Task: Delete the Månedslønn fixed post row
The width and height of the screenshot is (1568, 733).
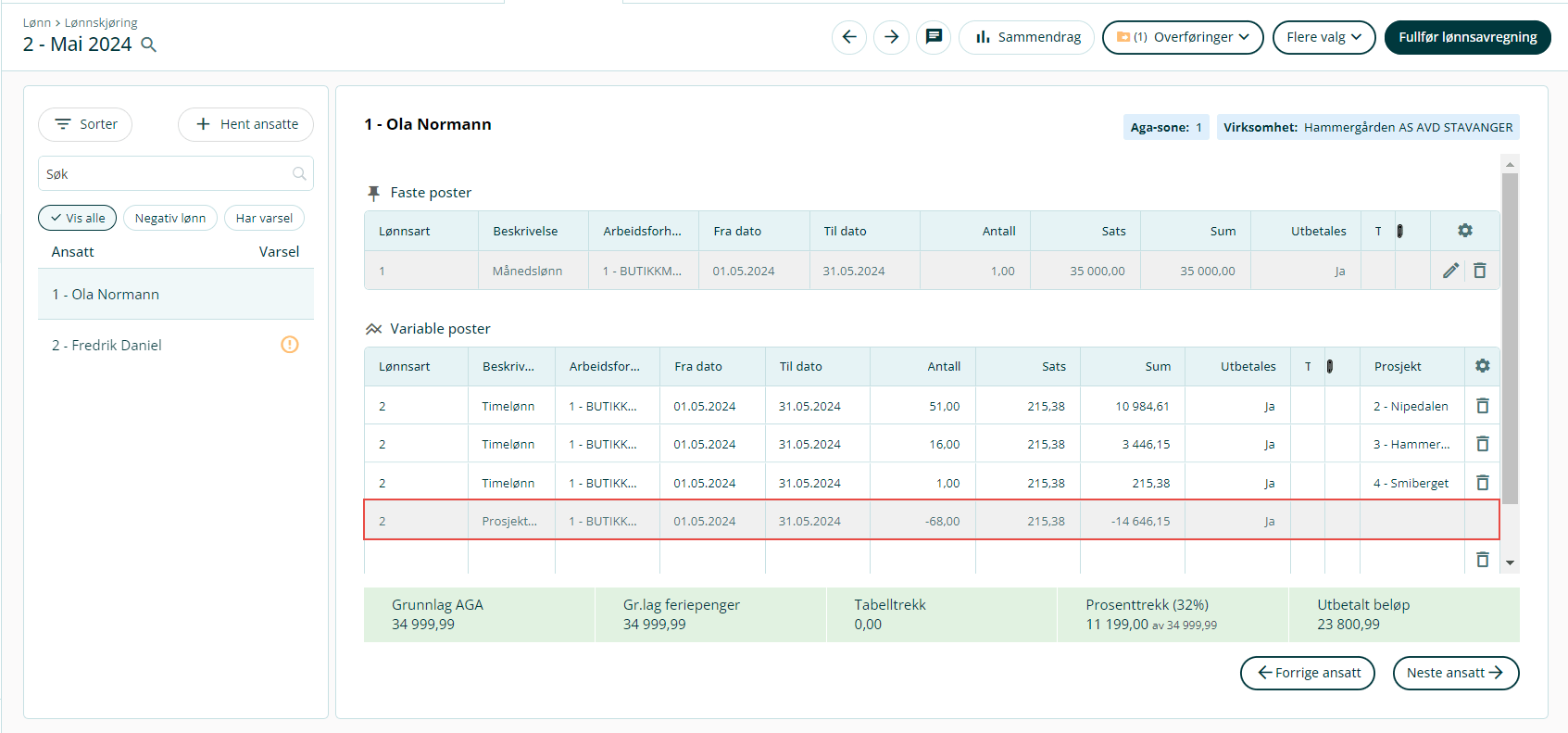Action: pyautogui.click(x=1480, y=271)
